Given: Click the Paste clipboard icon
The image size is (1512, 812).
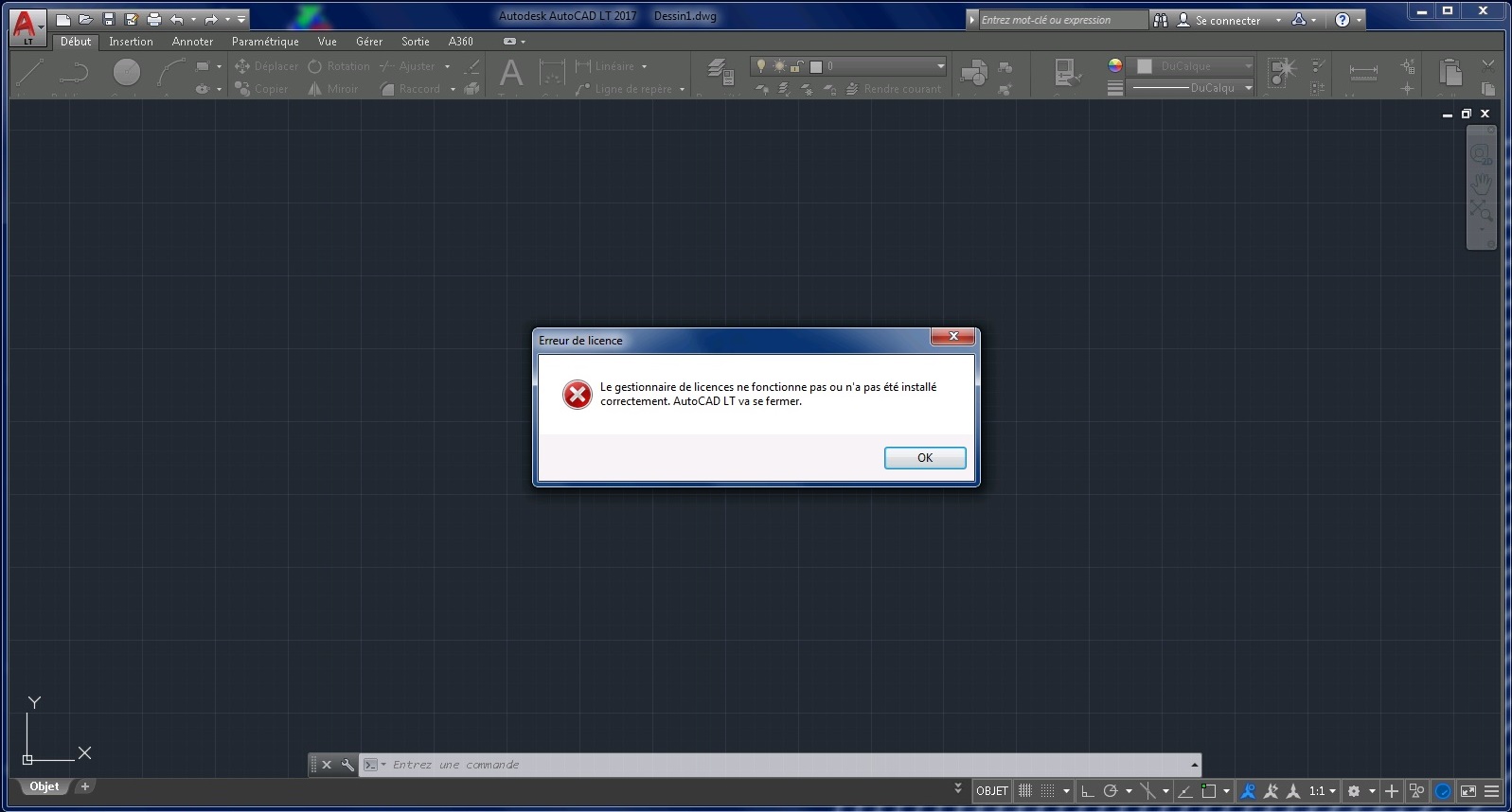Looking at the screenshot, I should [x=1450, y=72].
